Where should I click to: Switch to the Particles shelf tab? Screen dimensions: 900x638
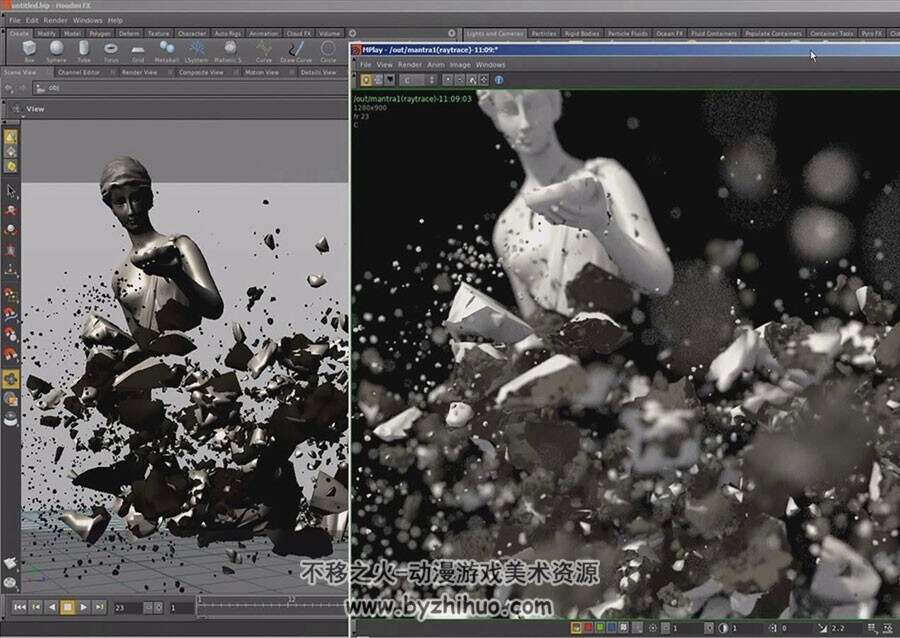pos(544,33)
